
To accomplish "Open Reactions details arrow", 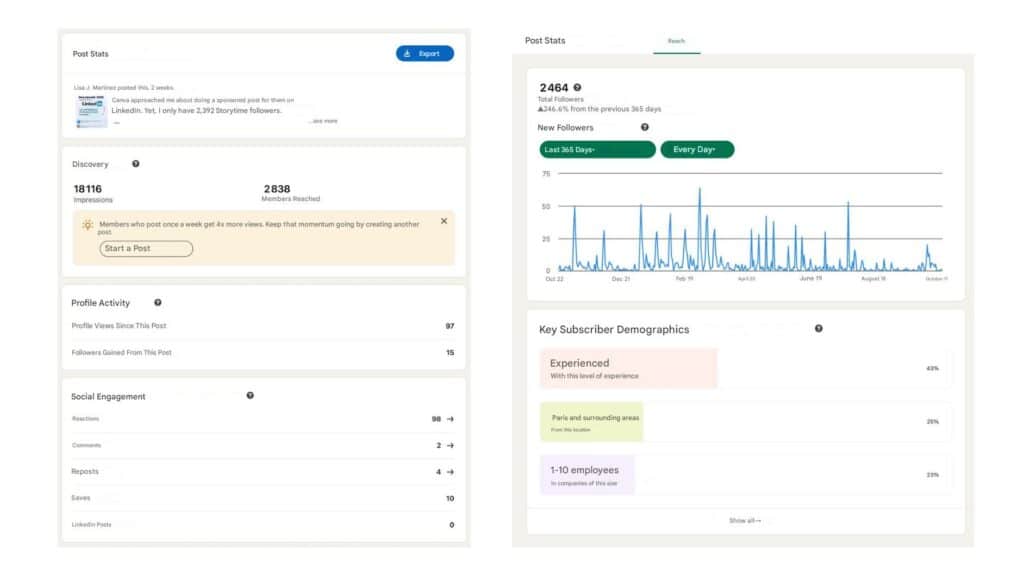I will click(450, 420).
